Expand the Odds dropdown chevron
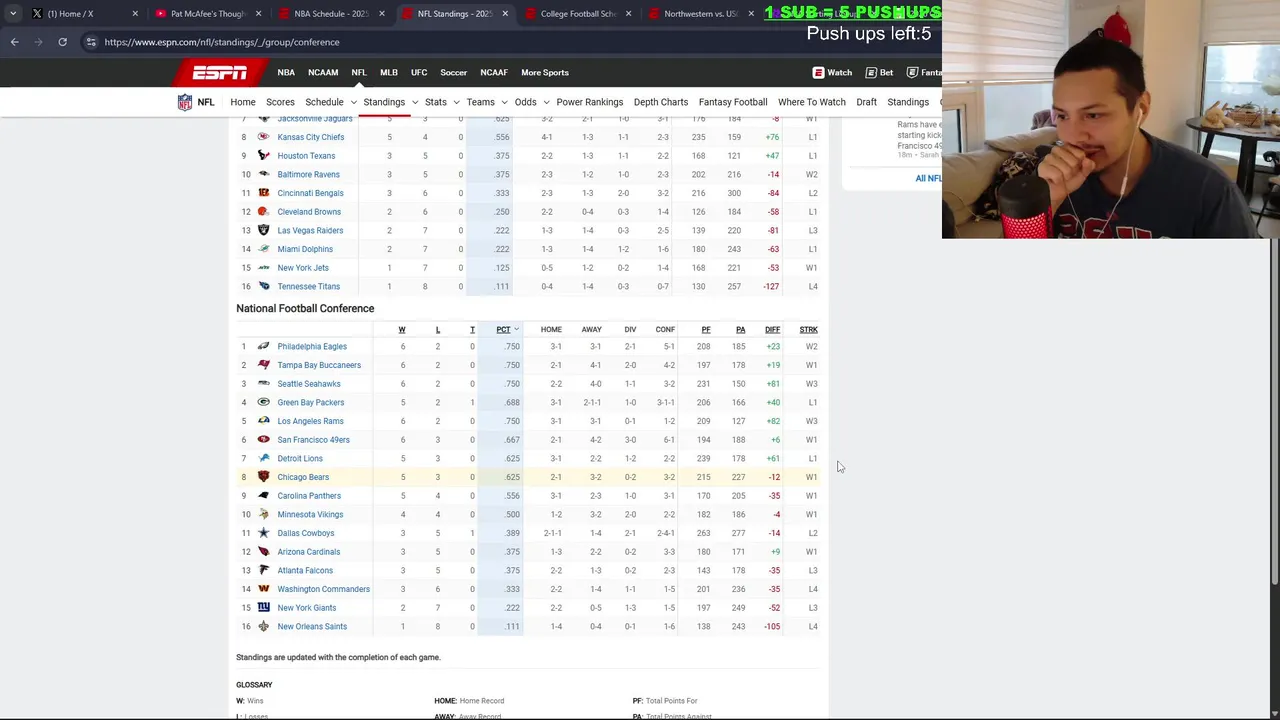 [x=546, y=102]
